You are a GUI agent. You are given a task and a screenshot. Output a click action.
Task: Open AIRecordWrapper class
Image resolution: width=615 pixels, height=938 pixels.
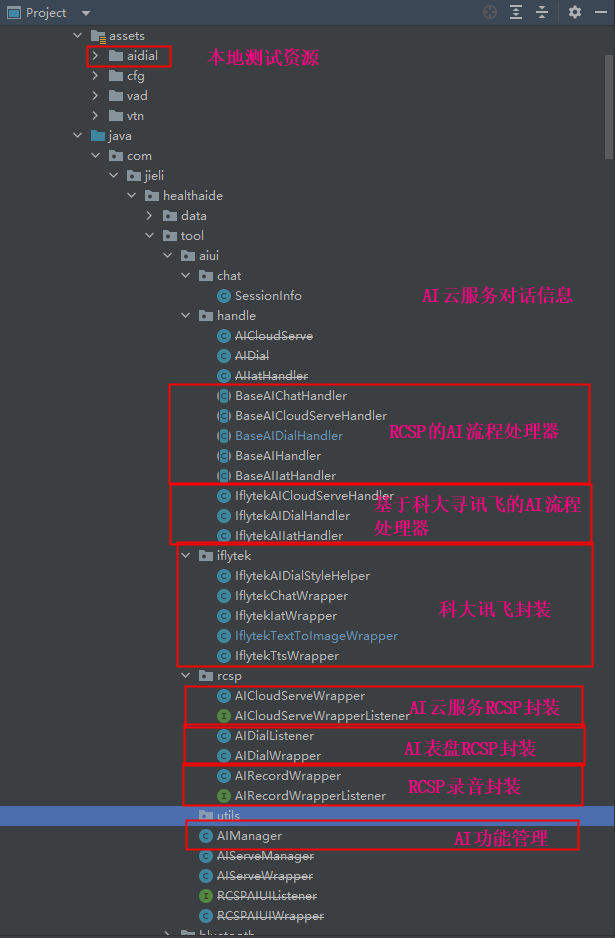click(288, 776)
